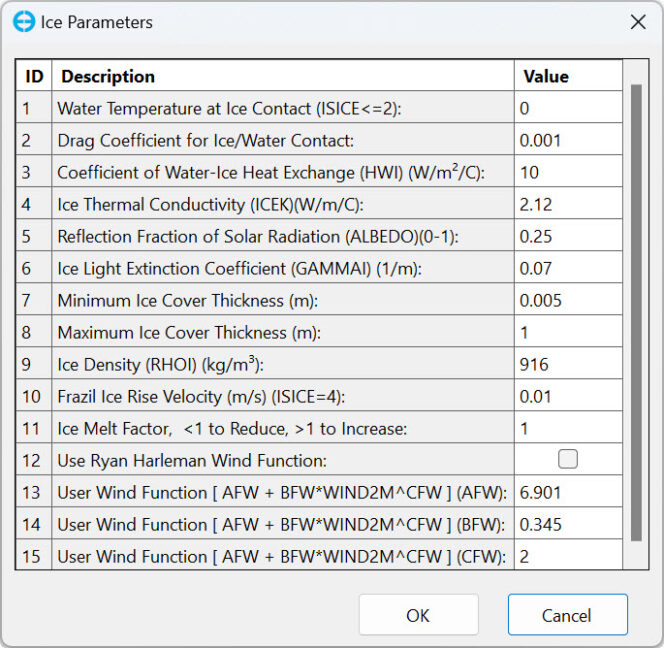
Task: Select Water Temperature at Ice Contact value field
Action: point(567,108)
